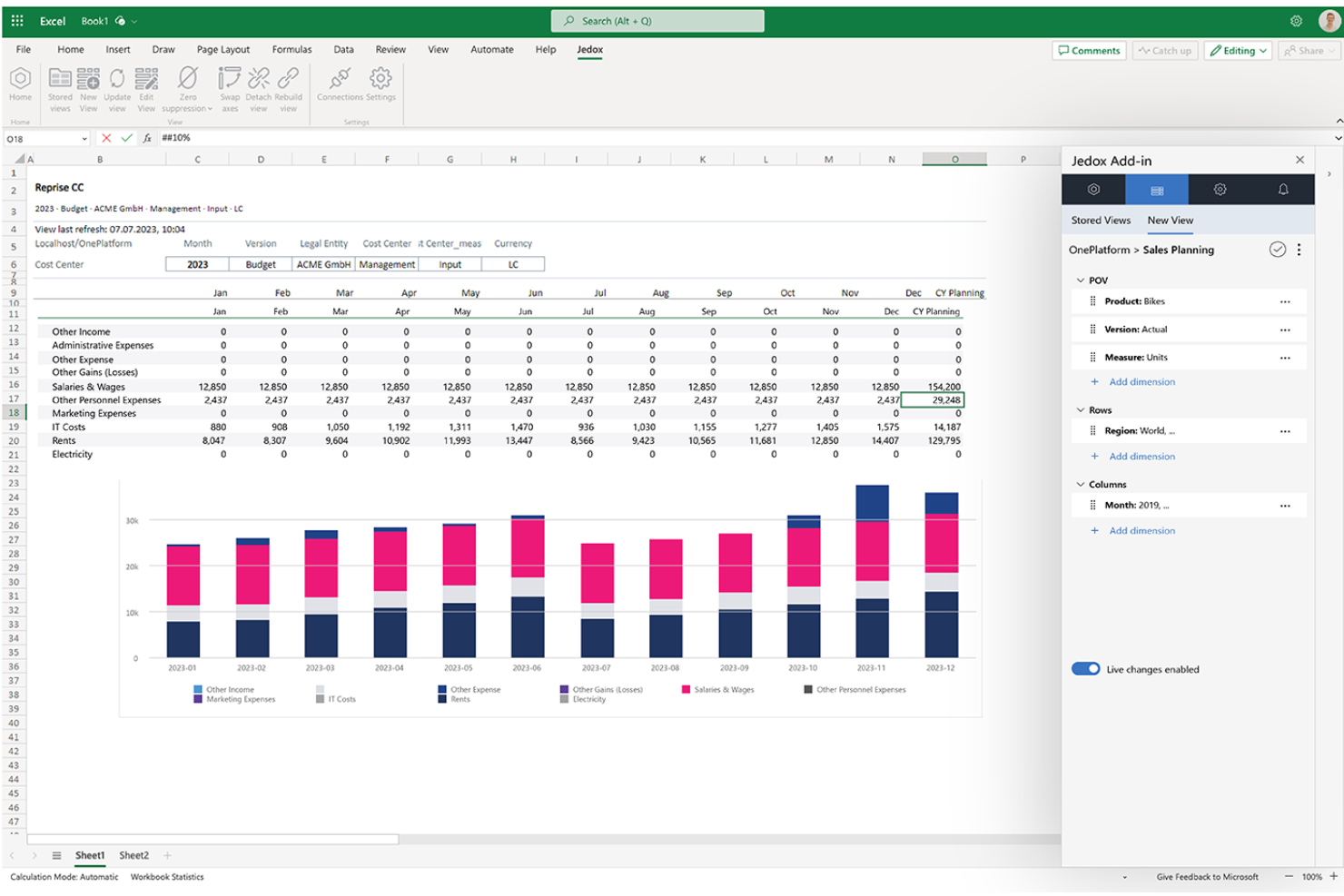Open Connections in Jedox ribbon

click(340, 84)
